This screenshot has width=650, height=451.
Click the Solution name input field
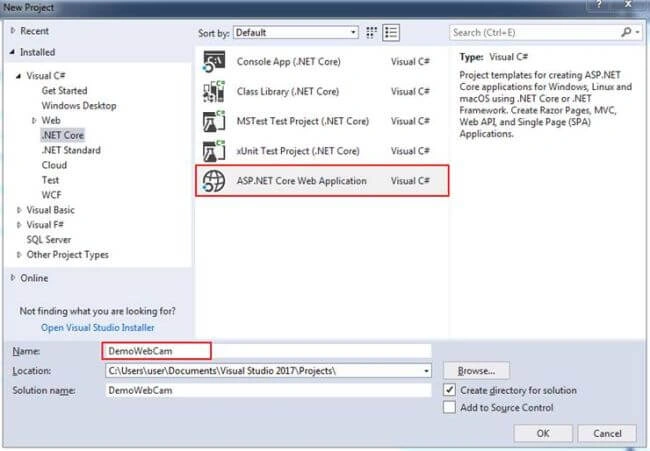click(268, 390)
